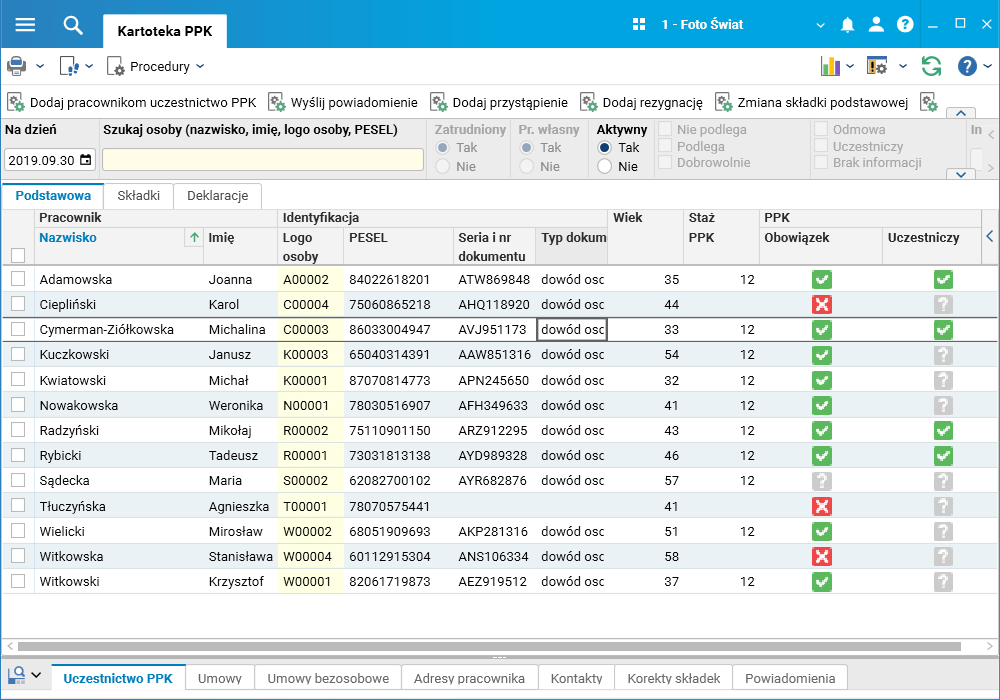Open the Umowy bezosobowe bottom tab
Screen dimensions: 1000x700
(327, 678)
